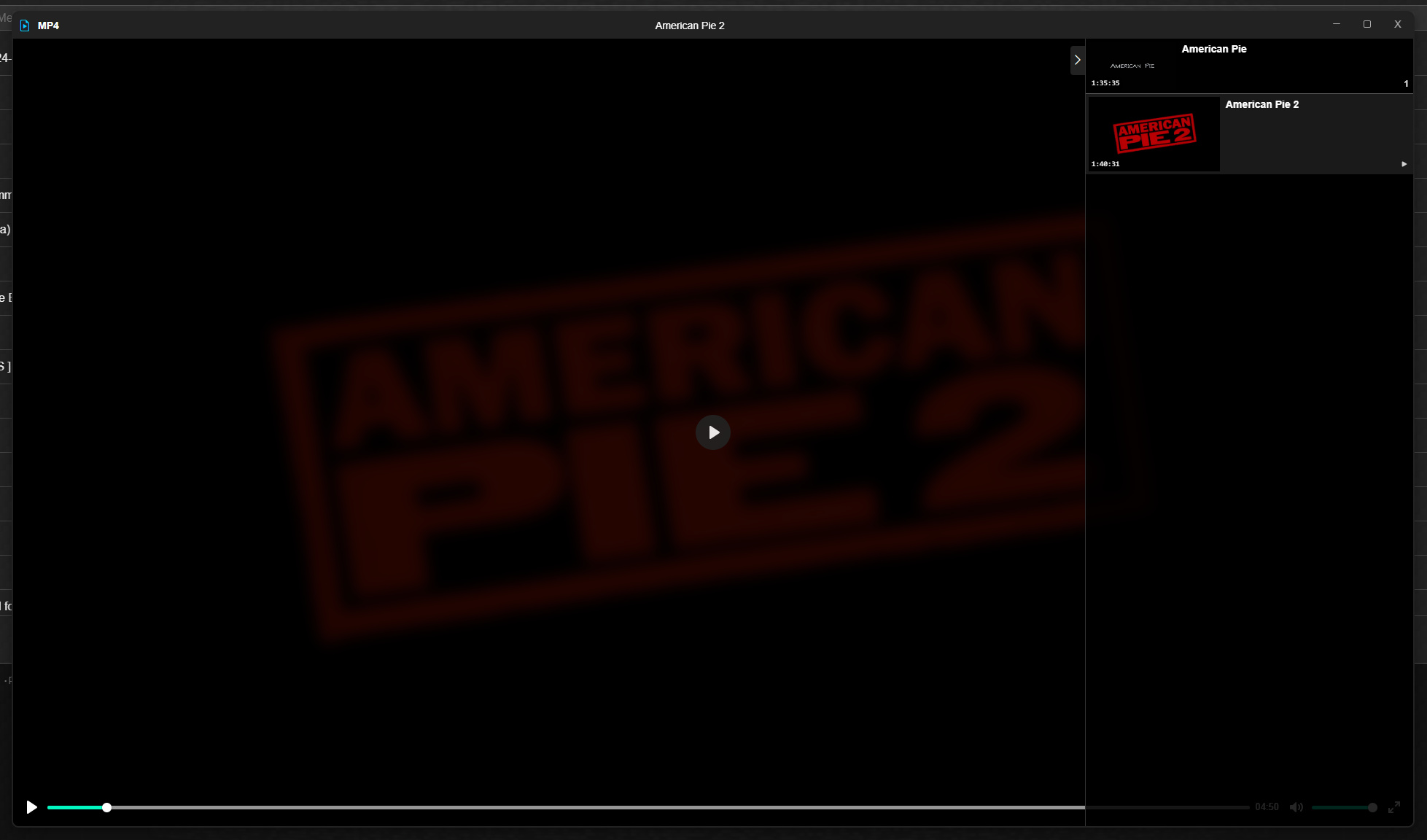This screenshot has width=1427, height=840.
Task: Click American Pie 2 playlist entry title
Action: (x=1261, y=104)
